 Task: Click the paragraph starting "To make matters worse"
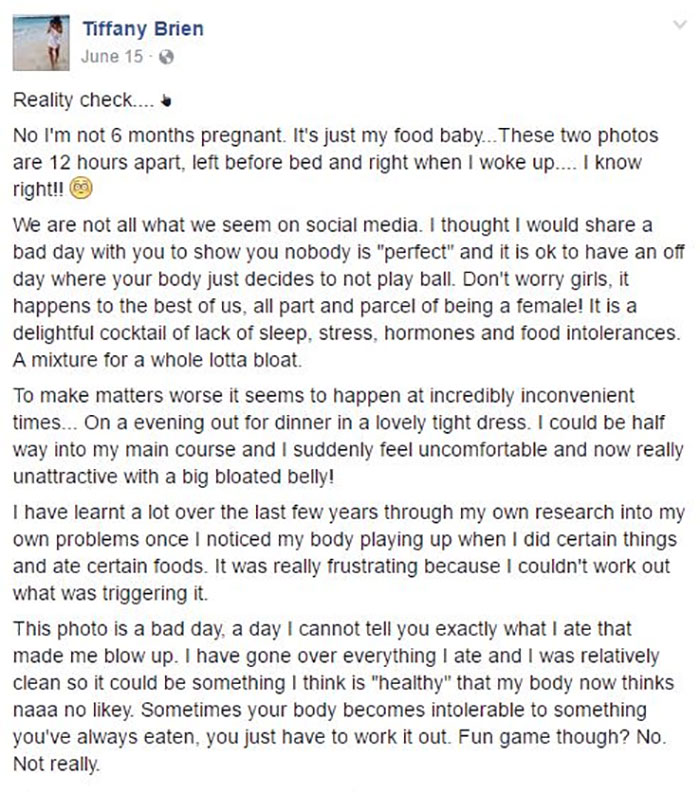click(x=348, y=436)
